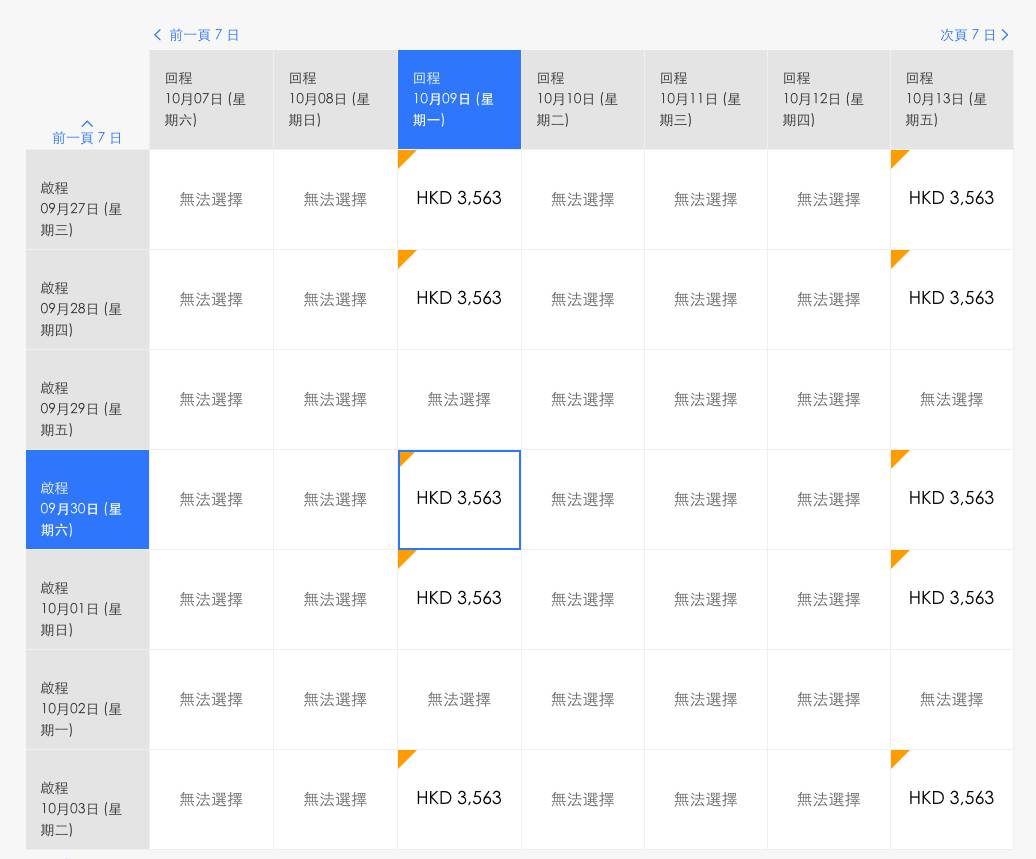Choose HKD 3,563 fare for 10月01日 to 10月13日
The width and height of the screenshot is (1036, 859).
pos(951,599)
